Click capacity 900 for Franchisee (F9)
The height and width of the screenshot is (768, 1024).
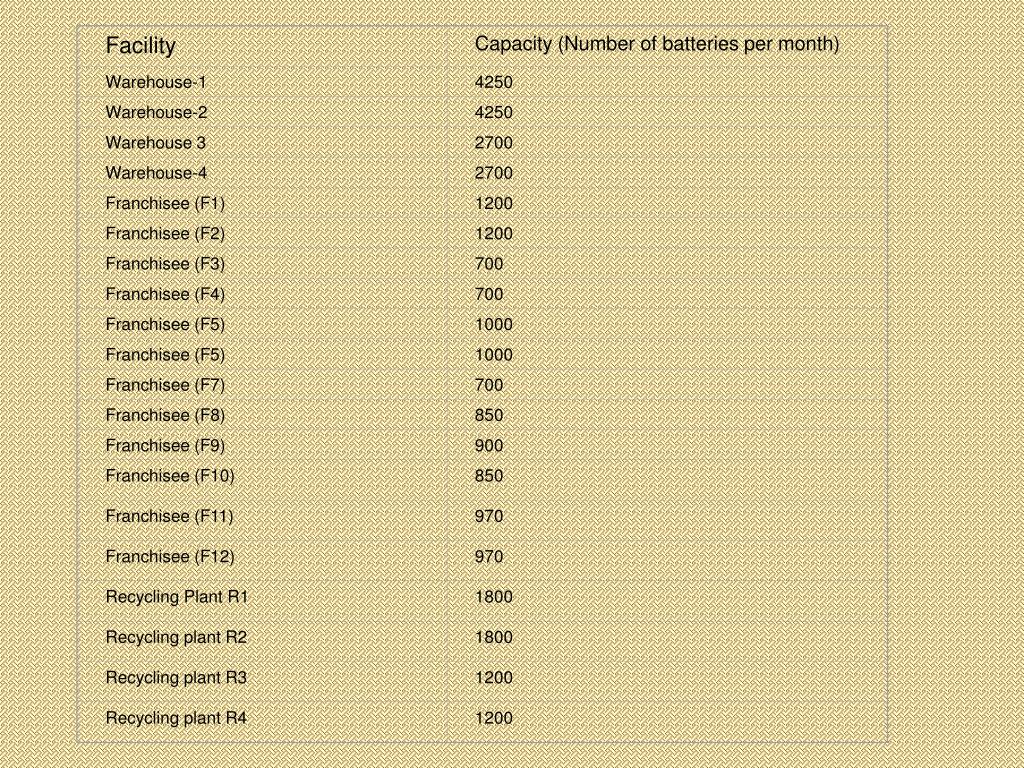(x=489, y=445)
